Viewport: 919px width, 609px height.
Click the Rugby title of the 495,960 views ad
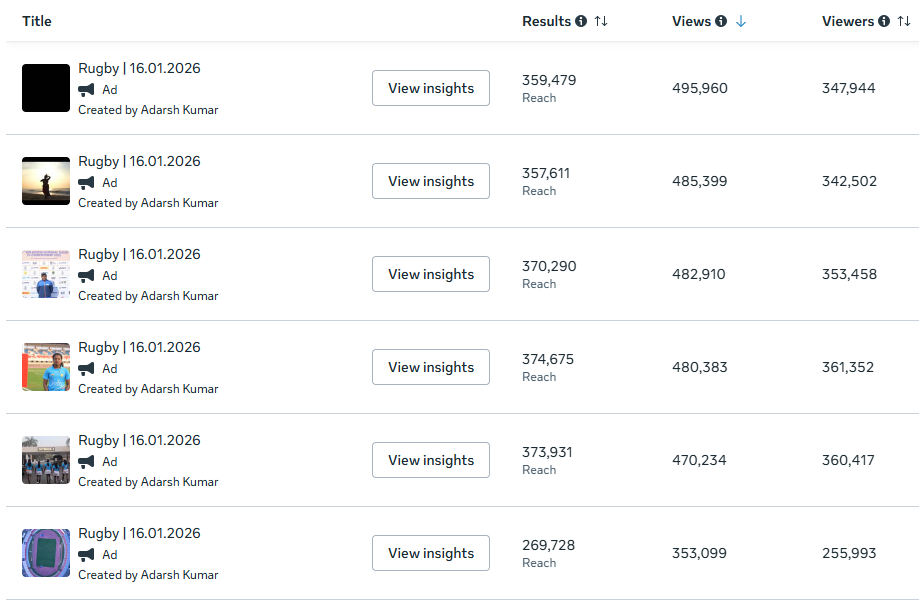[139, 69]
